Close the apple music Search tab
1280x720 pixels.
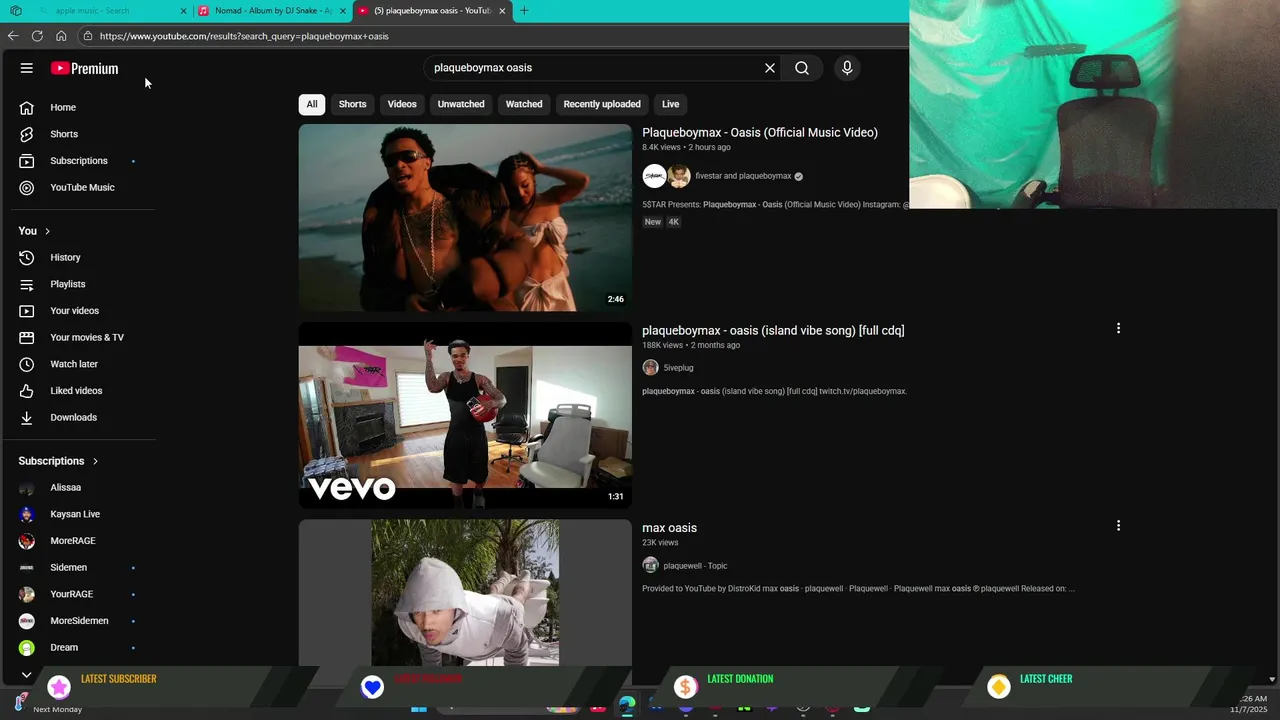183,11
